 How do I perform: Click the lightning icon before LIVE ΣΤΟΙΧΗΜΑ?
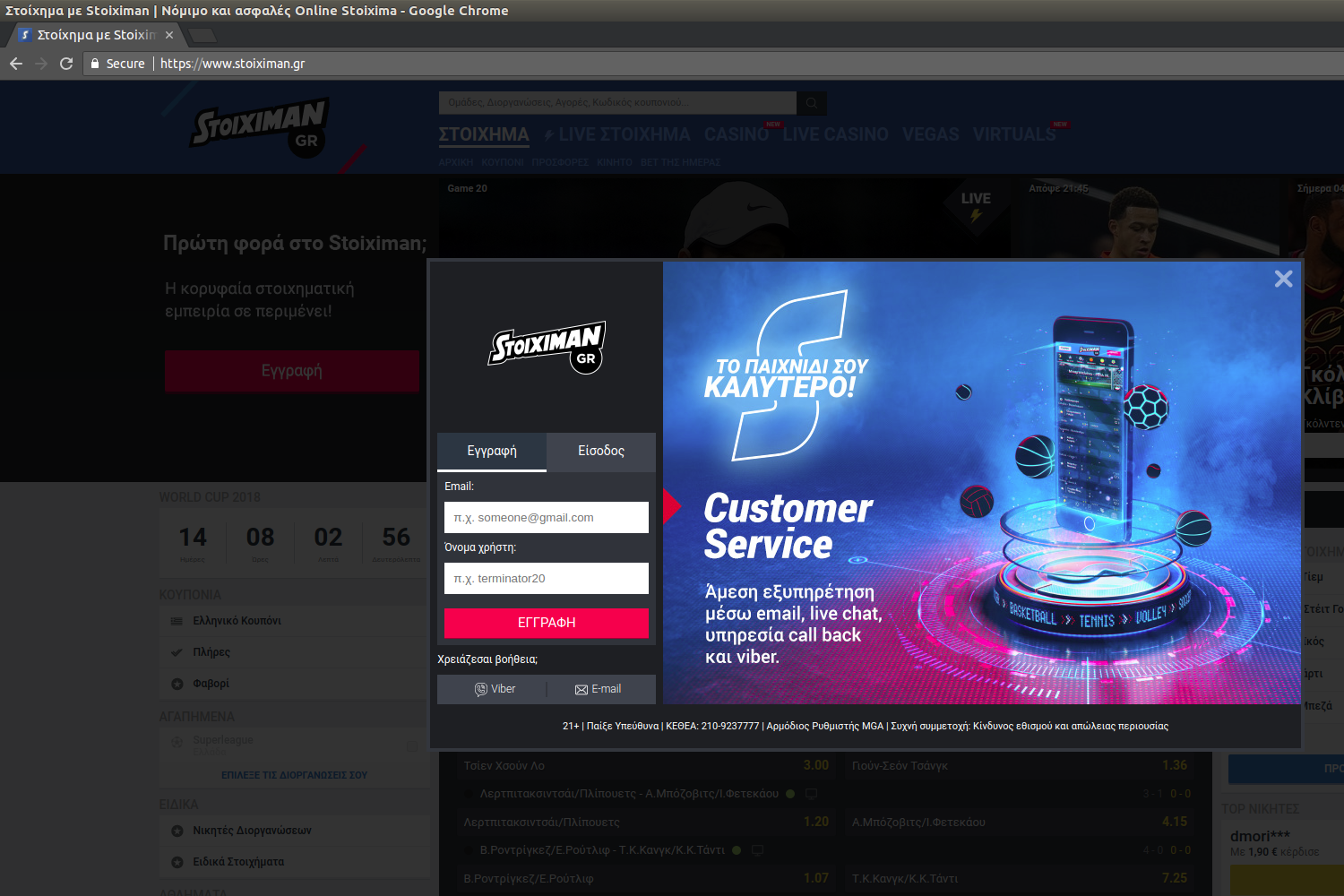(549, 135)
